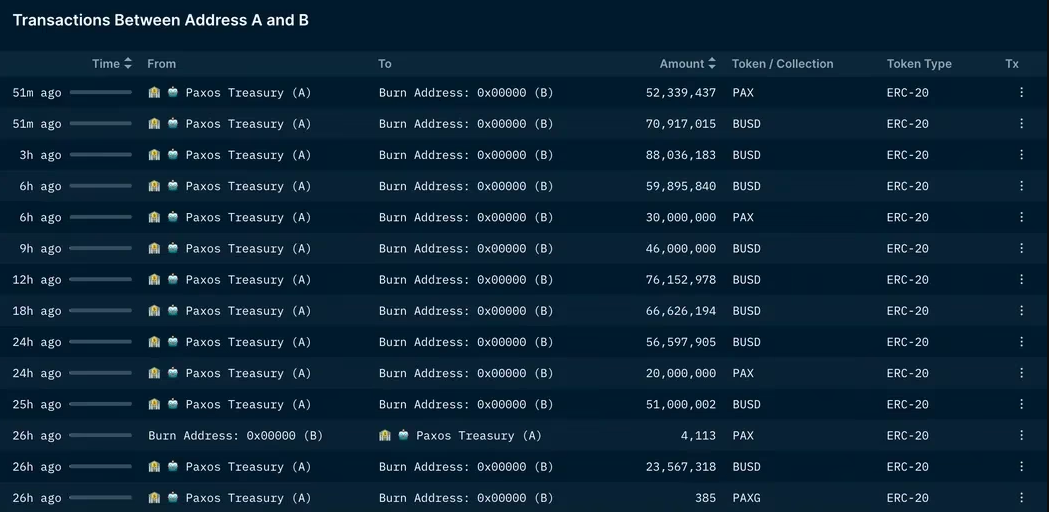Click the time bar in the 12h ago row
The height and width of the screenshot is (512, 1049).
point(100,280)
